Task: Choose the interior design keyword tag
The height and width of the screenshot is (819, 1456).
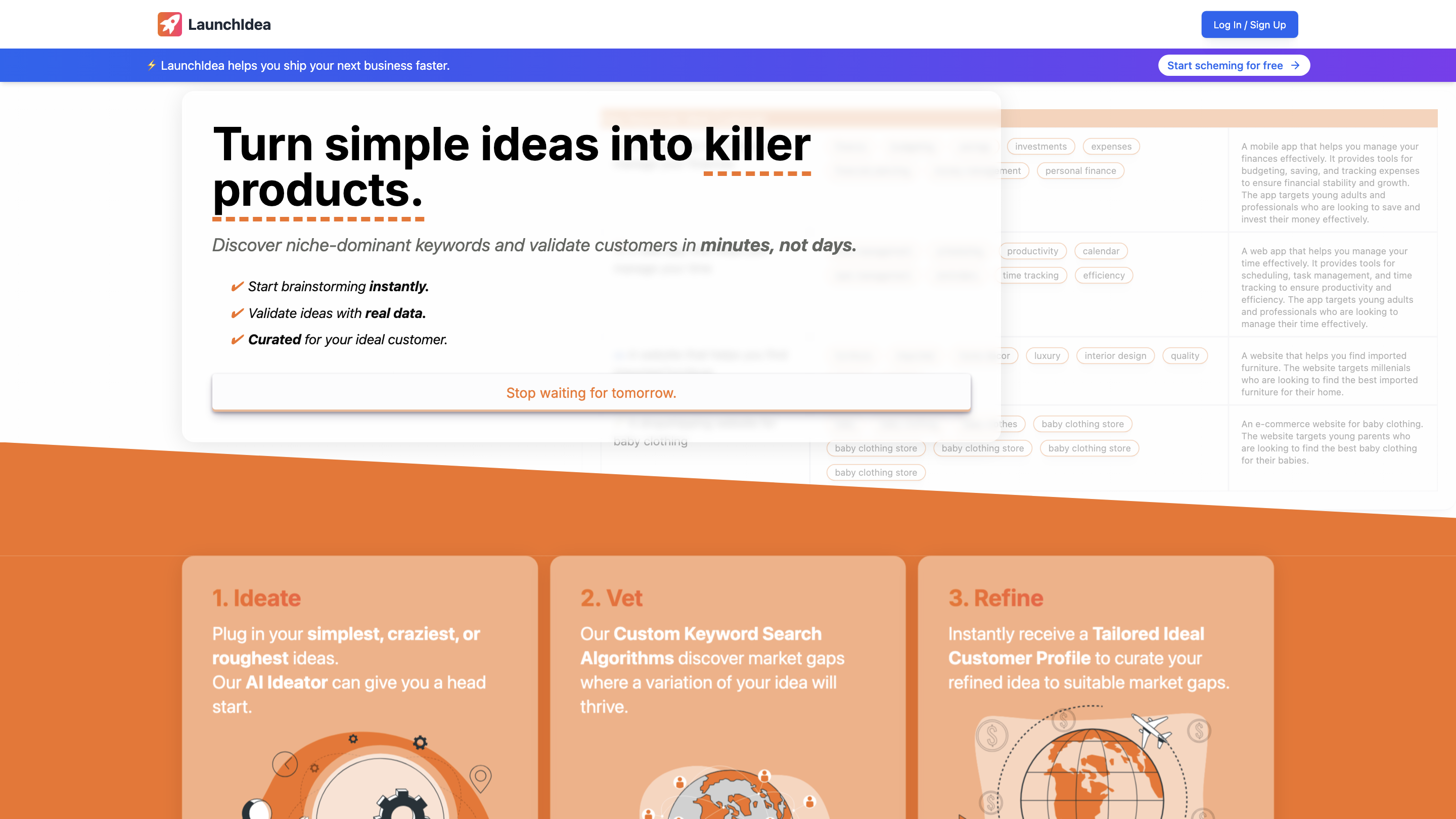Action: click(x=1115, y=355)
